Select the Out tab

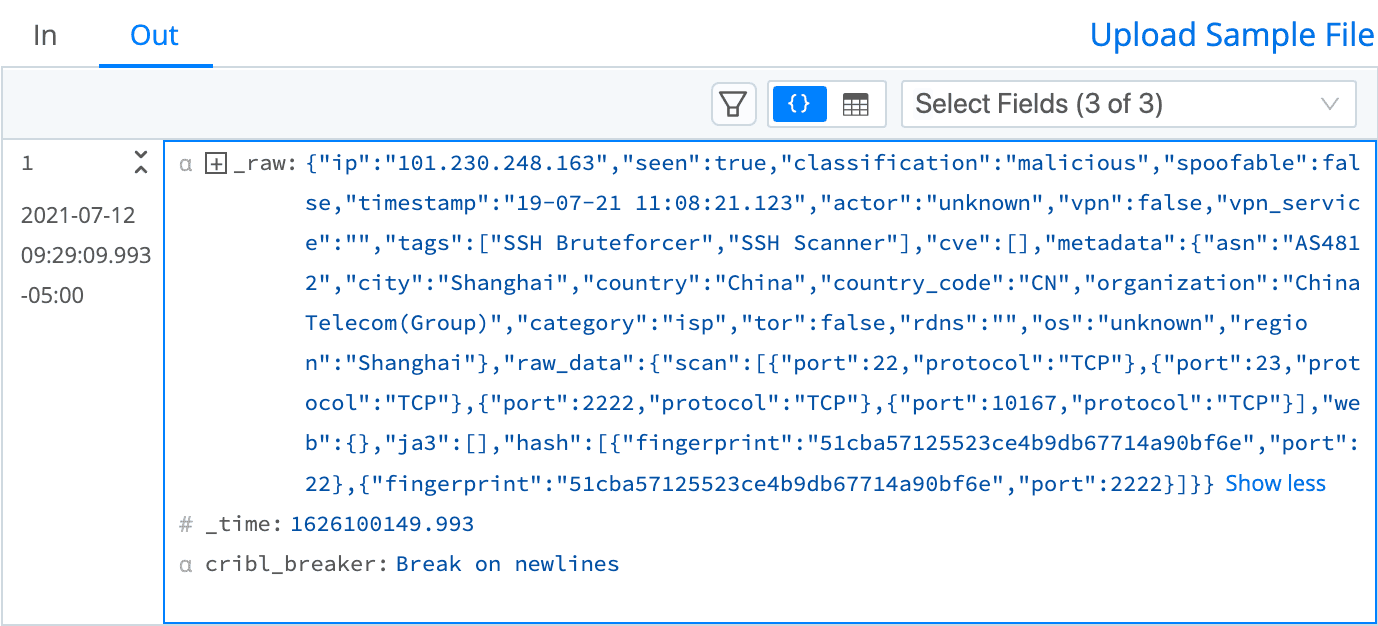[155, 36]
